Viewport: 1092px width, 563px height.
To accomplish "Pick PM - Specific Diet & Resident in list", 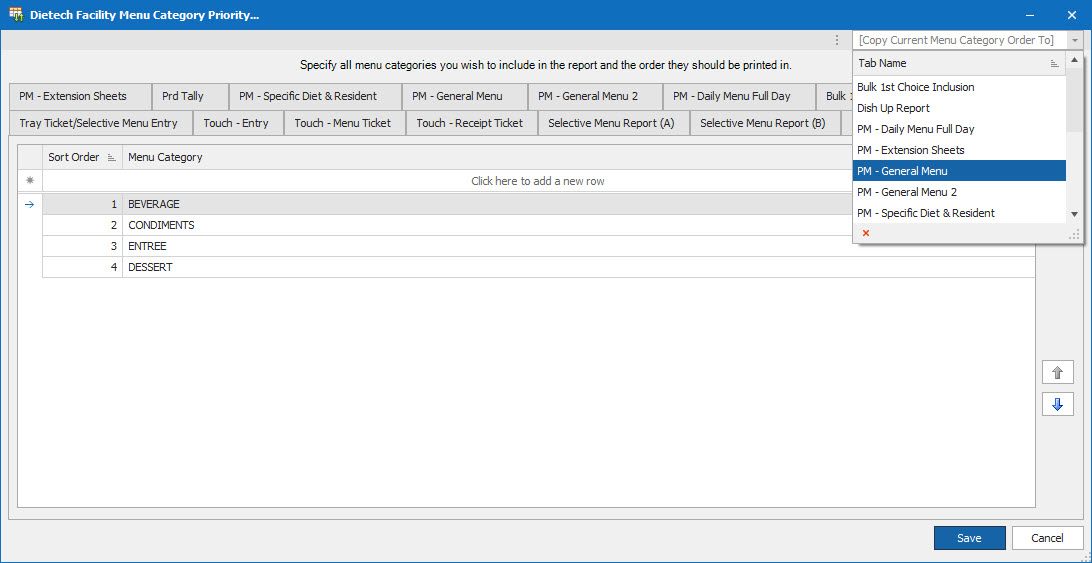I will (959, 213).
